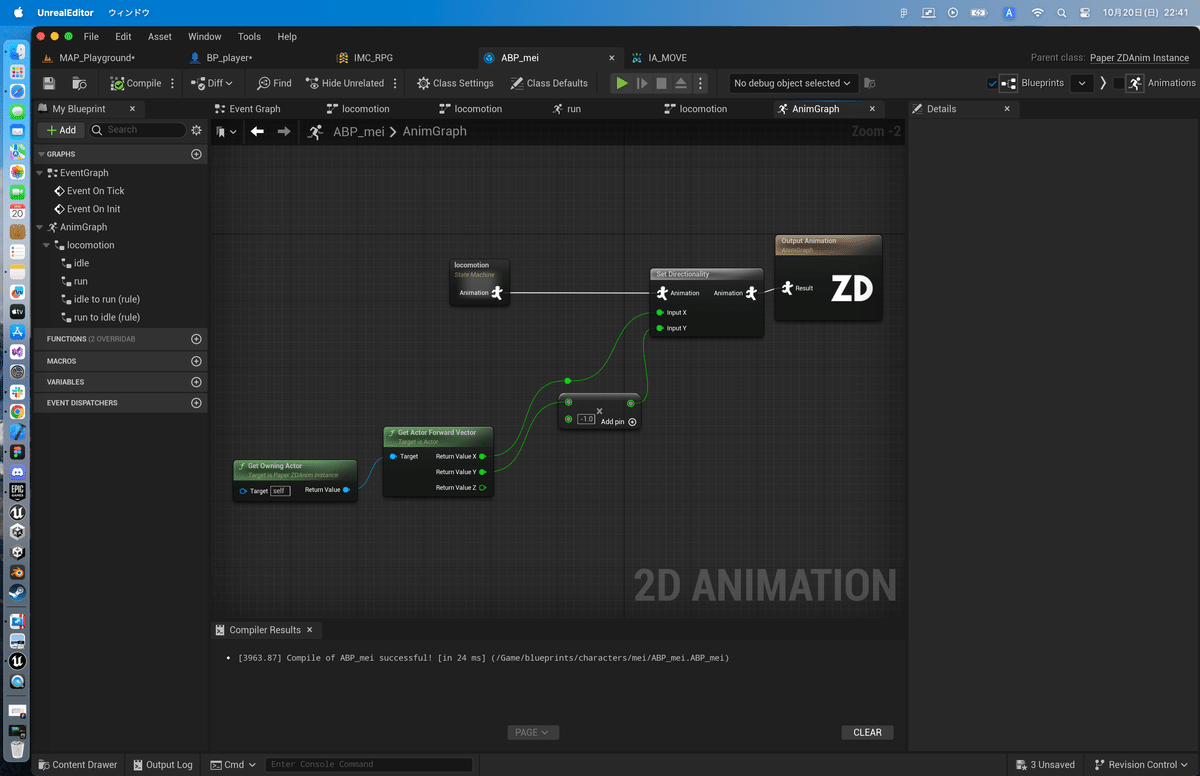Click the browse-to-asset icon beside Save
Viewport: 1200px width, 776px height.
click(x=78, y=83)
